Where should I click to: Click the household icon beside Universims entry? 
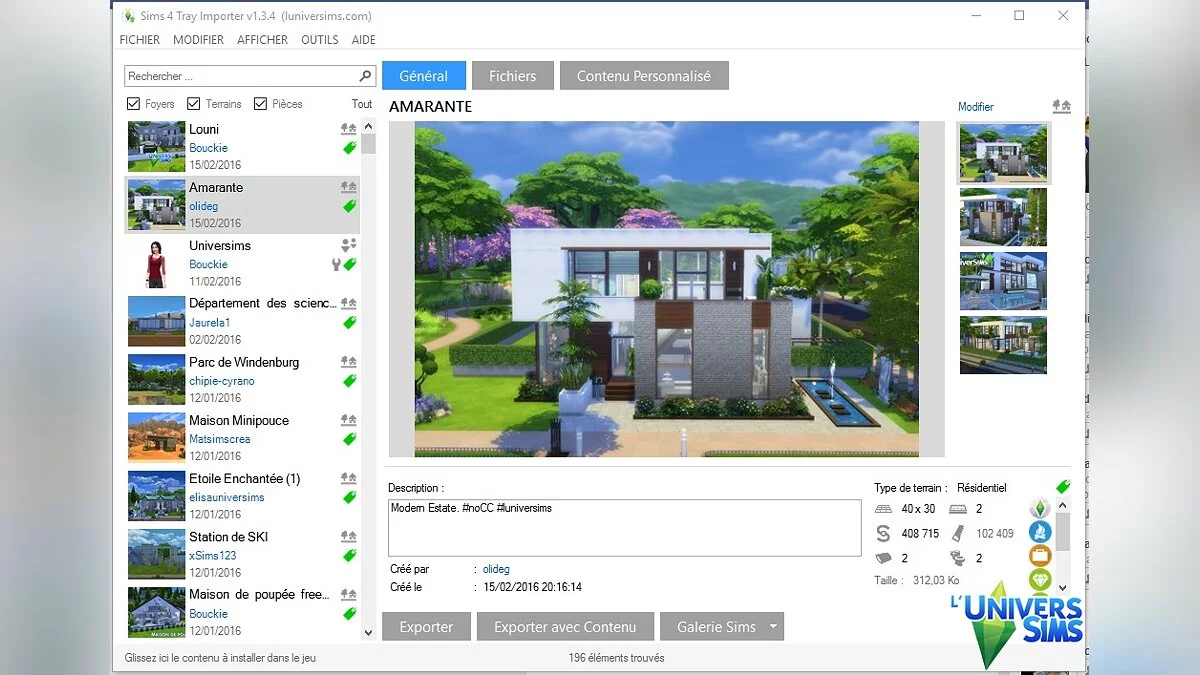(349, 244)
